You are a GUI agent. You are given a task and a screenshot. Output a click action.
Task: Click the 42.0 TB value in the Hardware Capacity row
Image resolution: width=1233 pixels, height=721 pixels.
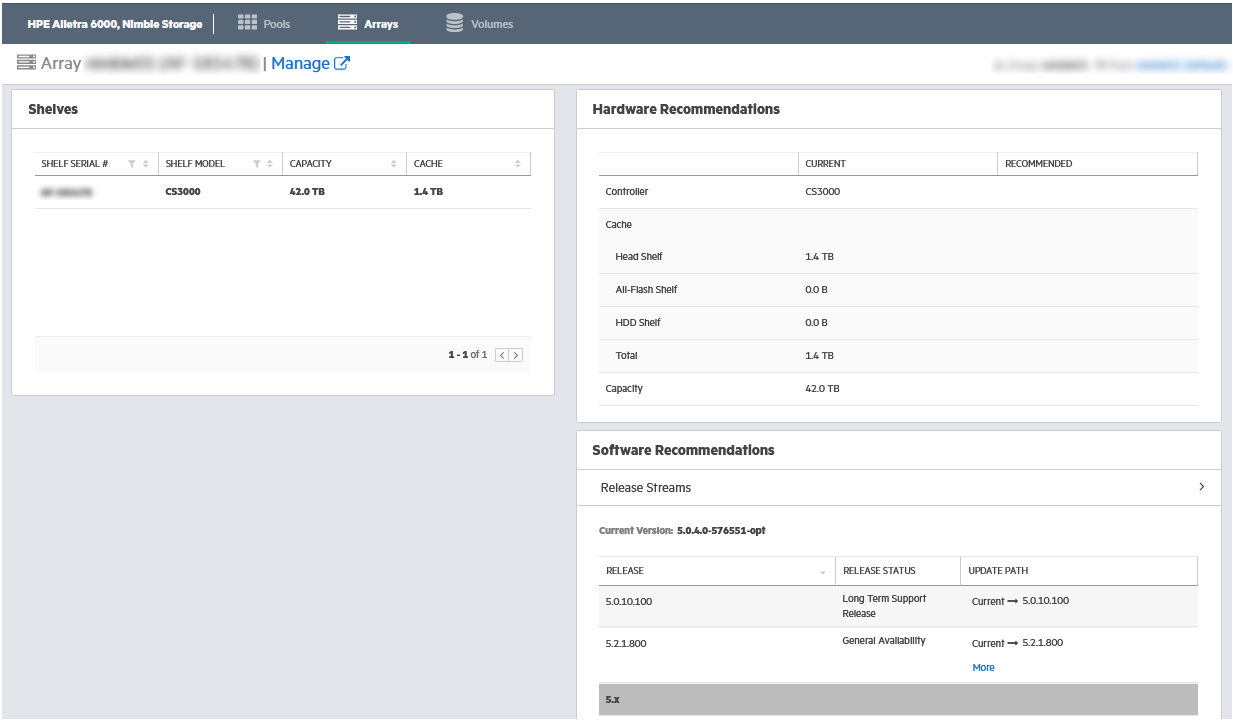click(822, 389)
